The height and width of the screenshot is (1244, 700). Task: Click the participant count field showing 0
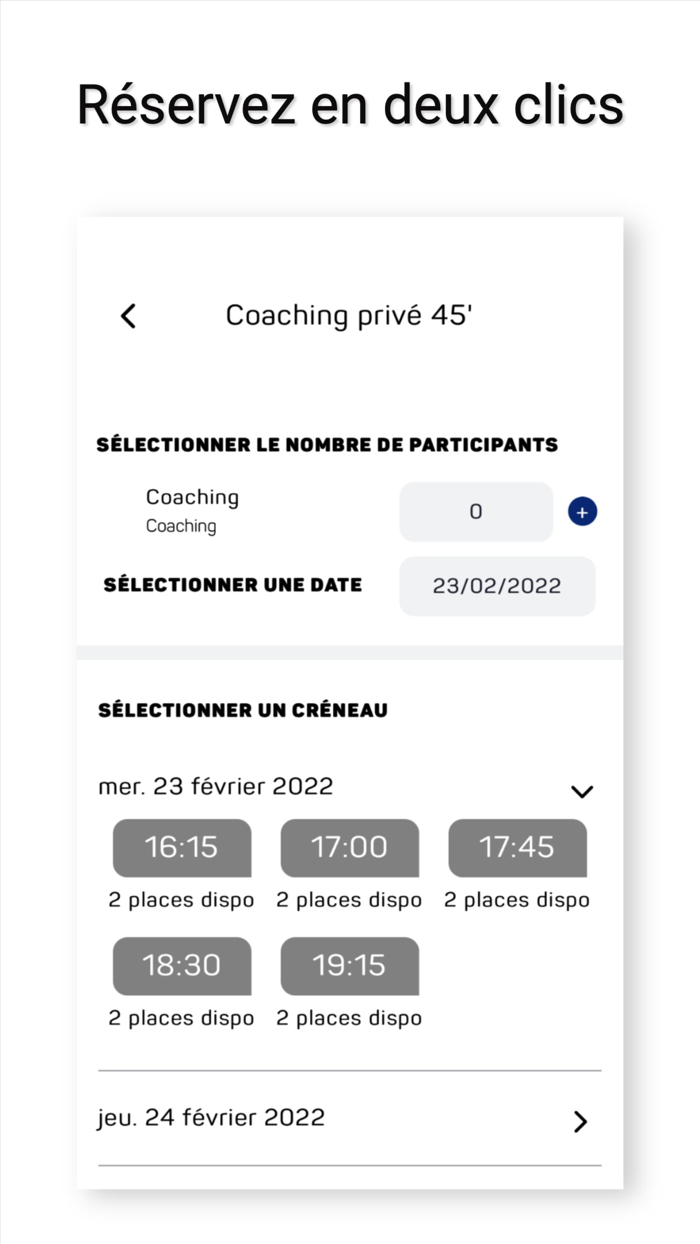click(476, 512)
